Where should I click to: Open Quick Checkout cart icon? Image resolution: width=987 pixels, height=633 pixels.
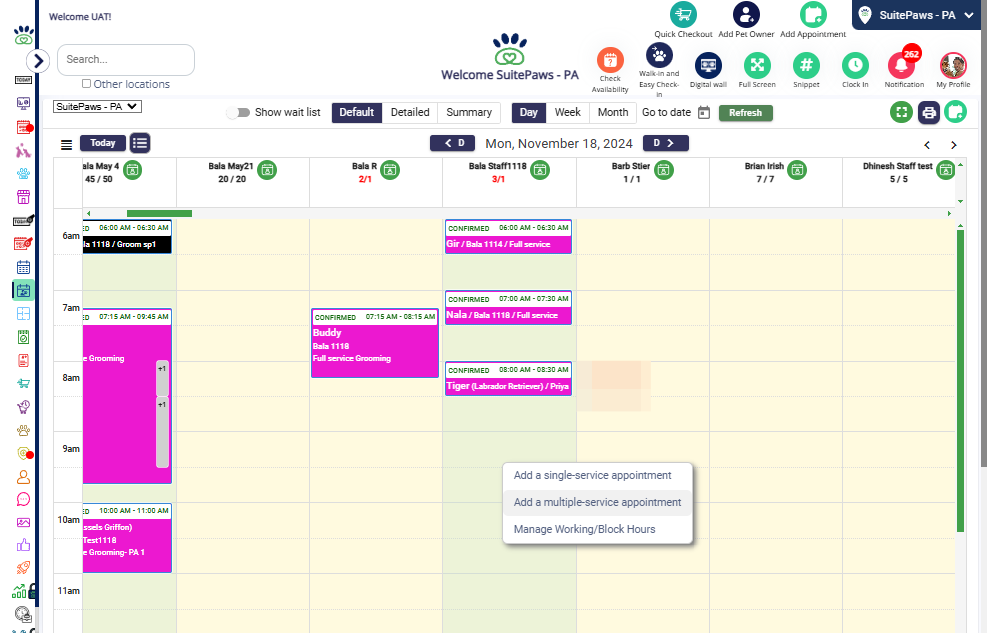pyautogui.click(x=683, y=14)
